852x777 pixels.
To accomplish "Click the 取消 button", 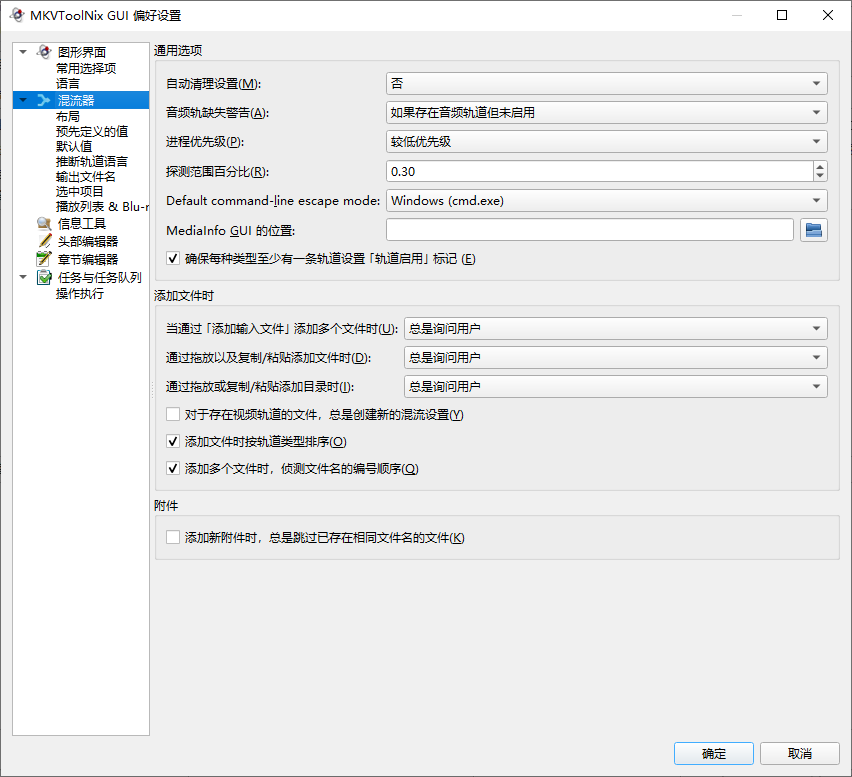I will [799, 754].
